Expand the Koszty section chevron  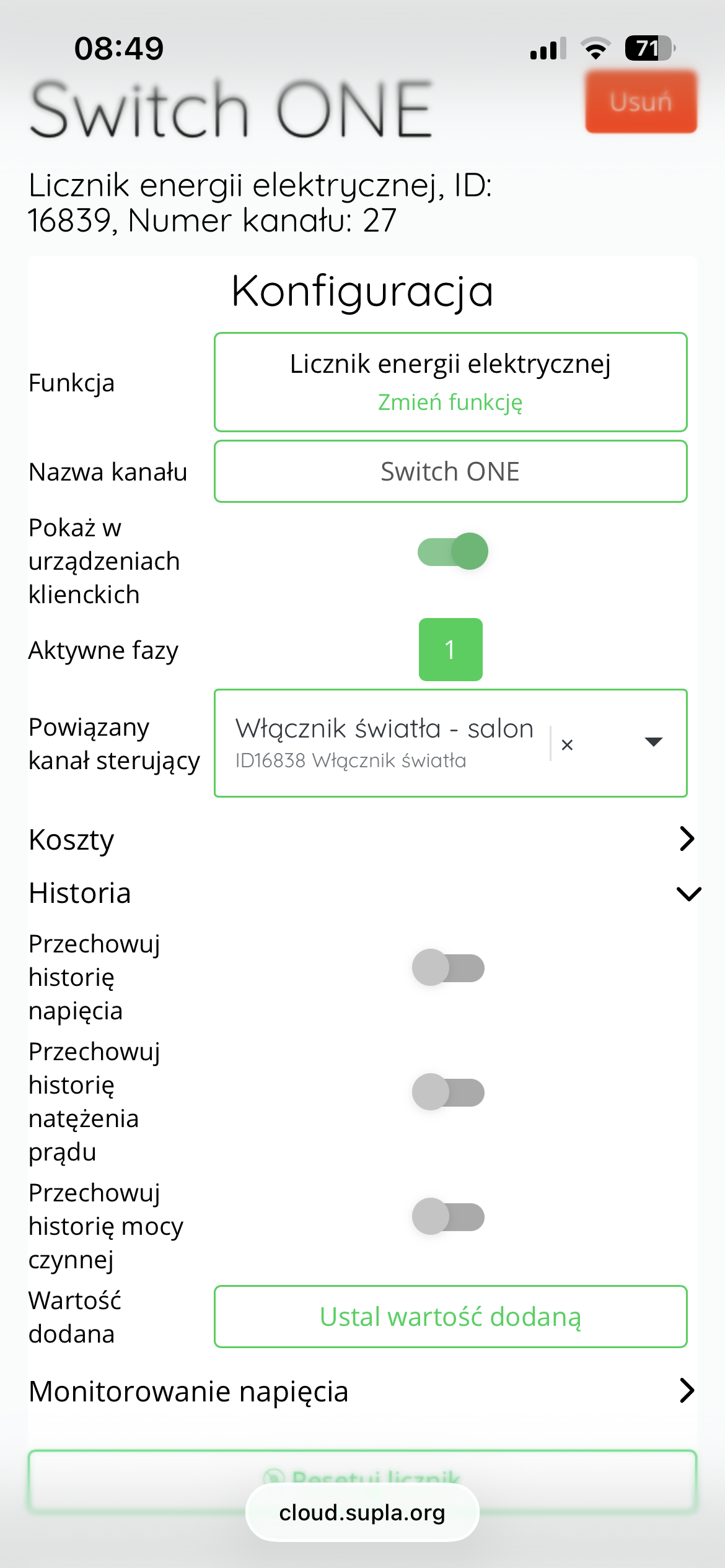[687, 838]
